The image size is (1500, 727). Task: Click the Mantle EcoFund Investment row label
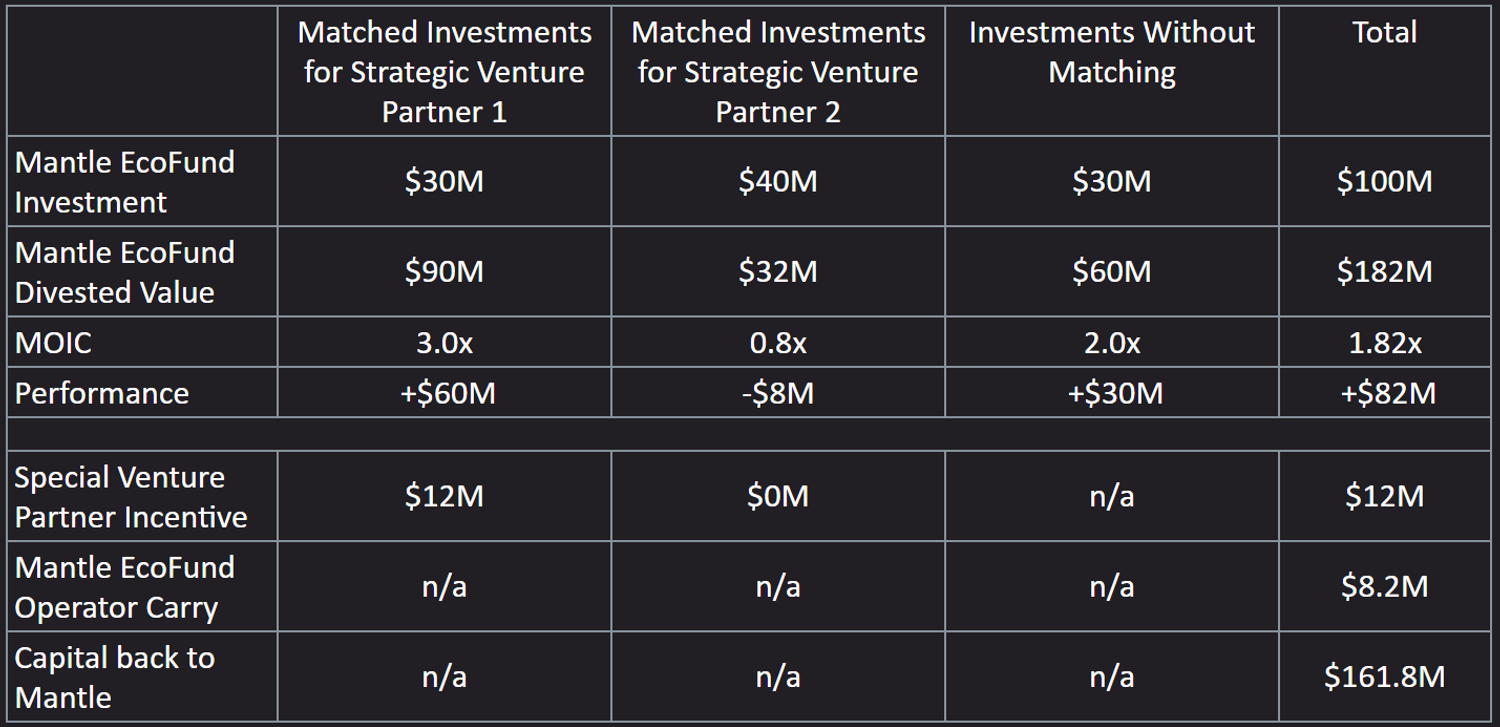(x=125, y=182)
